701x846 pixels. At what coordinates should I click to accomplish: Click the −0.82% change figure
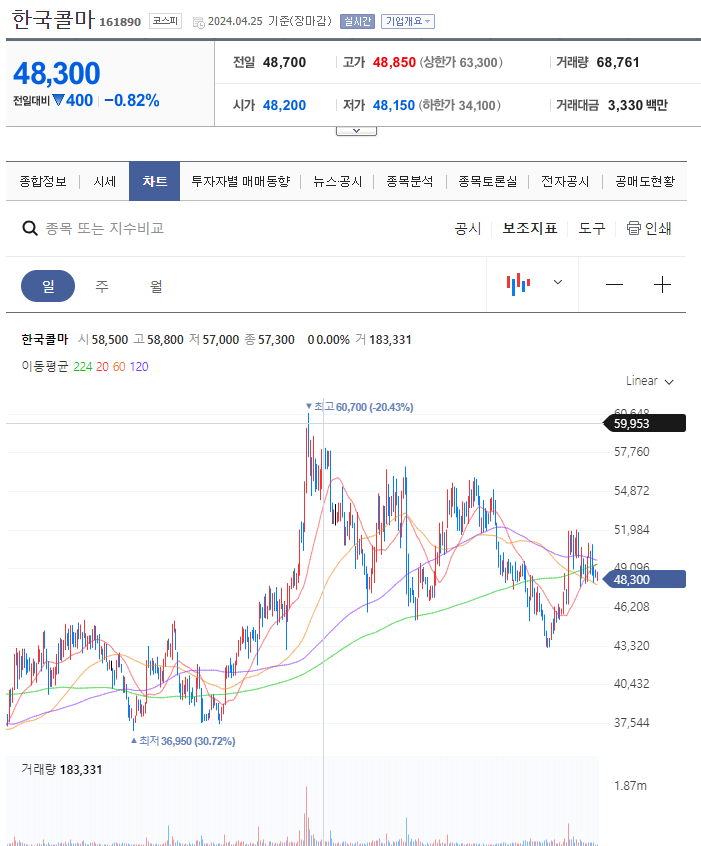point(132,100)
